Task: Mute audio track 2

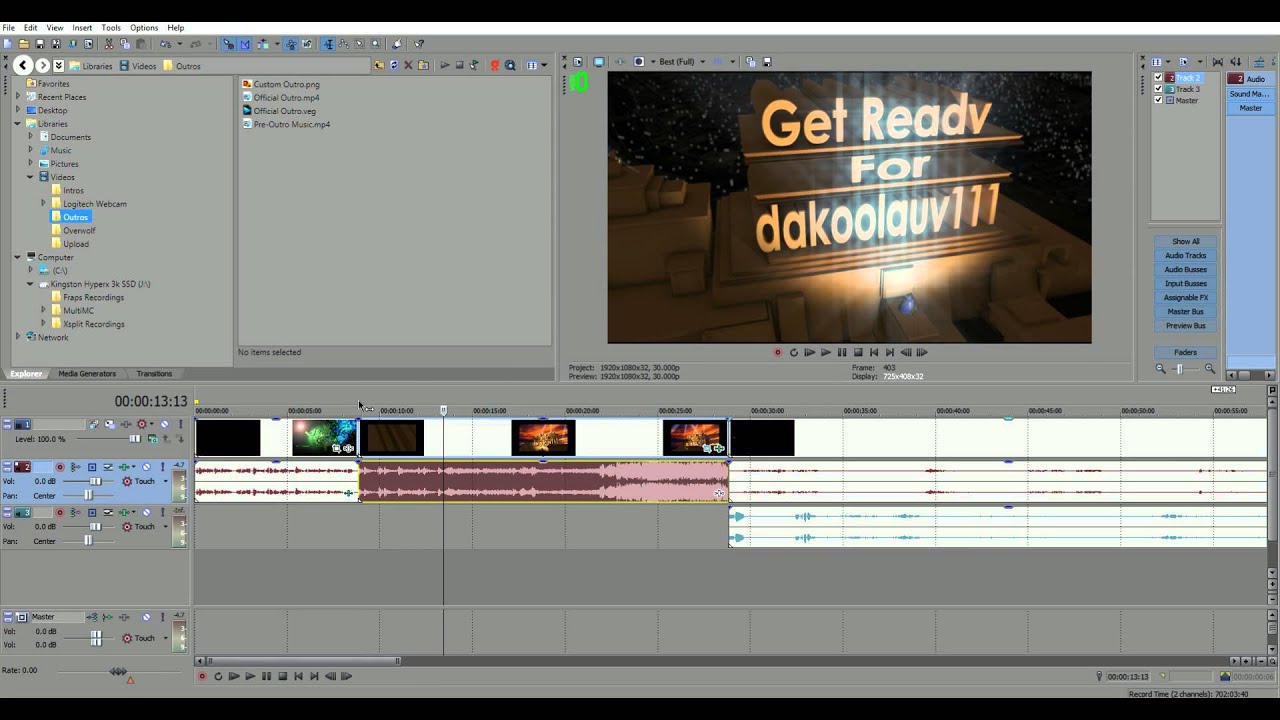Action: pos(146,467)
